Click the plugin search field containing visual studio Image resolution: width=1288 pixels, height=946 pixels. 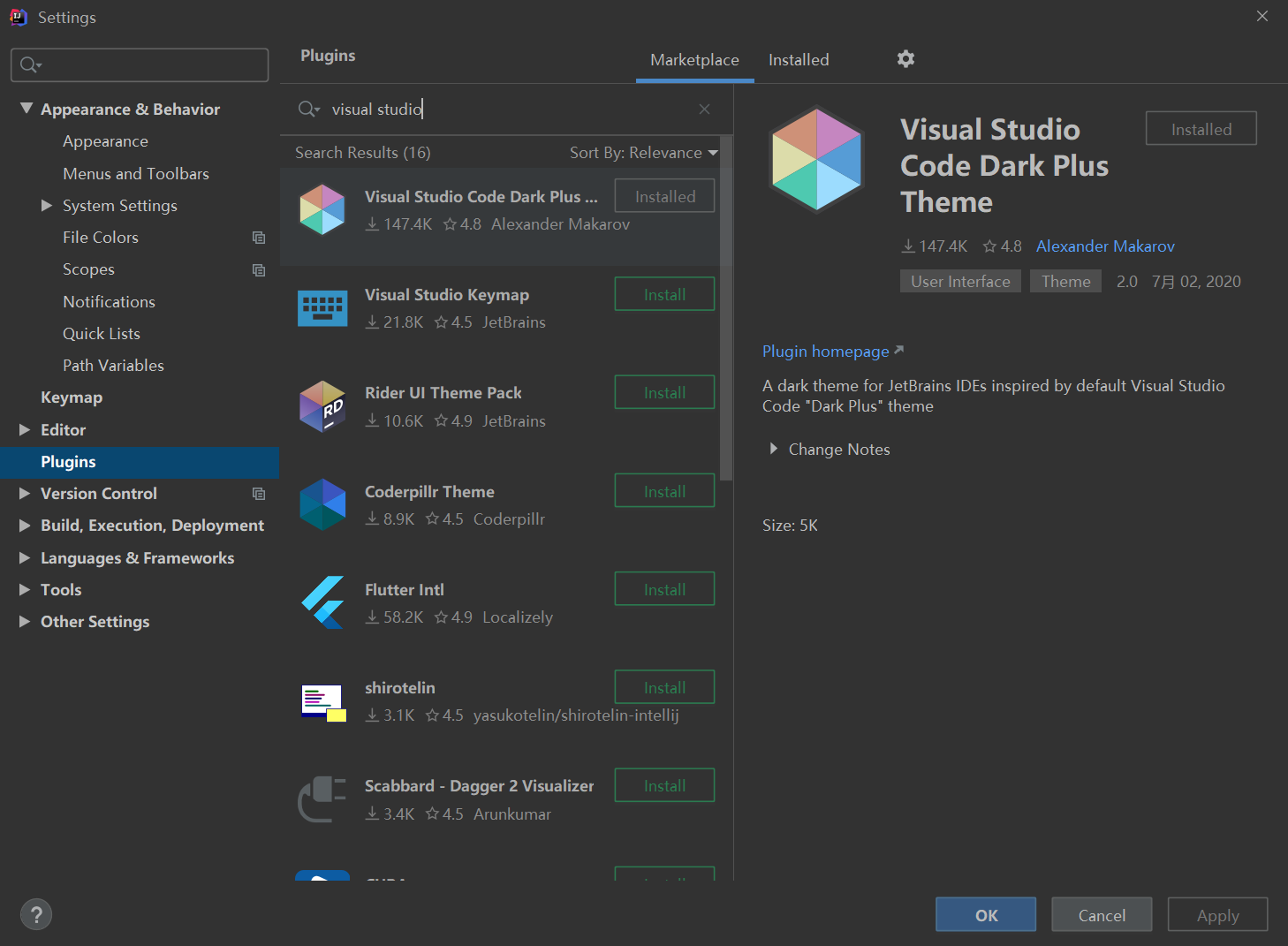(x=506, y=109)
